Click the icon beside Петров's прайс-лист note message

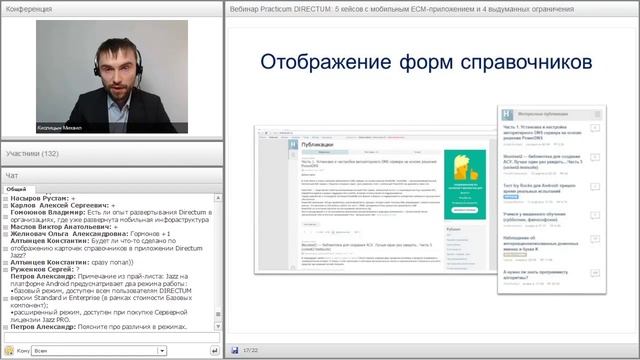tap(6, 299)
